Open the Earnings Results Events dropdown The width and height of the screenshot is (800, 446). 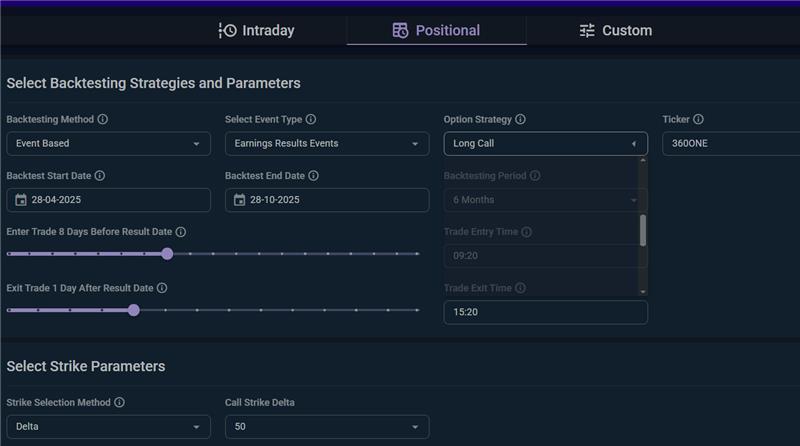[327, 143]
